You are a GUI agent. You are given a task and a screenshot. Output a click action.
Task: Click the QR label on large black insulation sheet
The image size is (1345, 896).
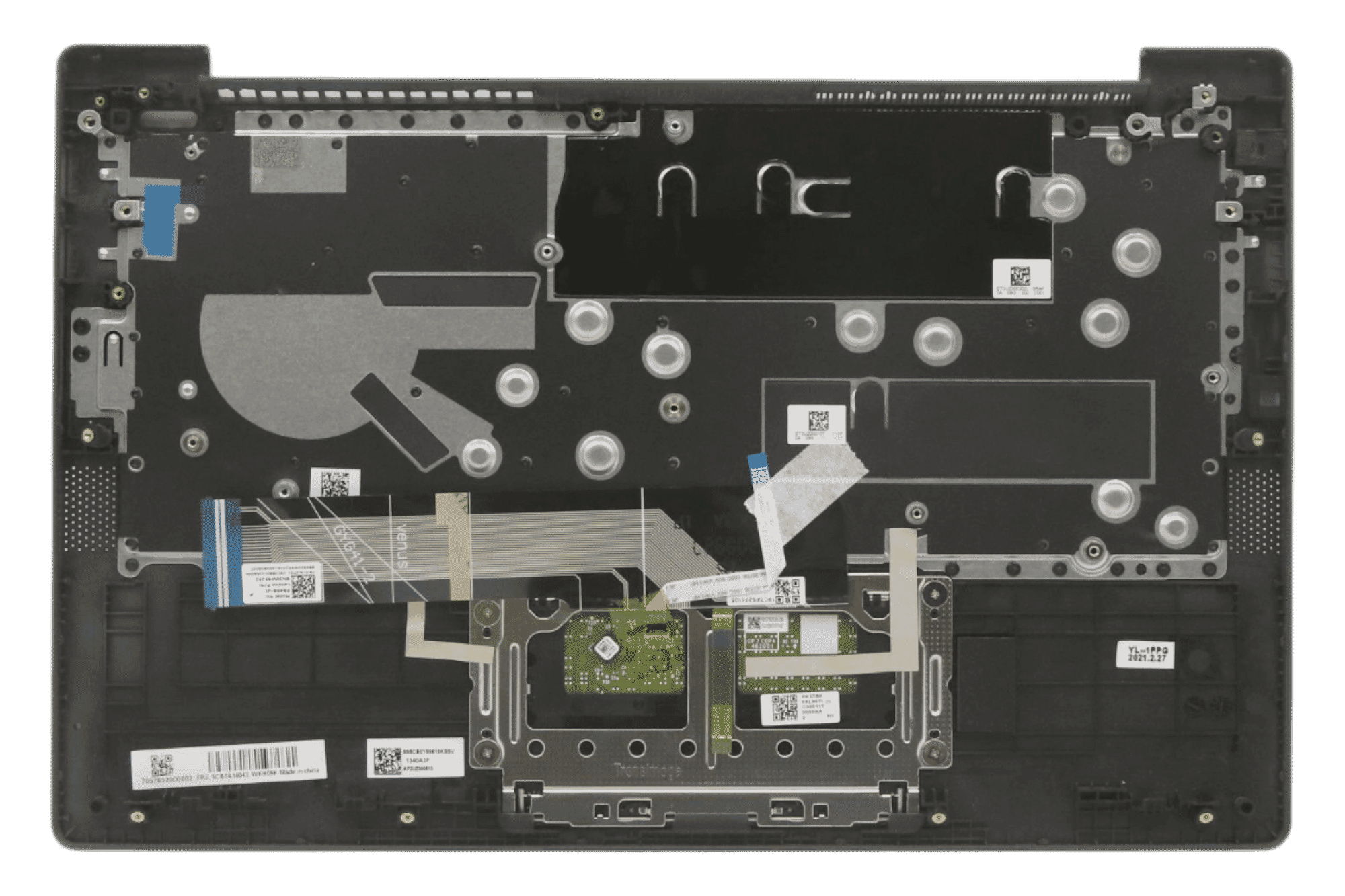pos(1020,278)
